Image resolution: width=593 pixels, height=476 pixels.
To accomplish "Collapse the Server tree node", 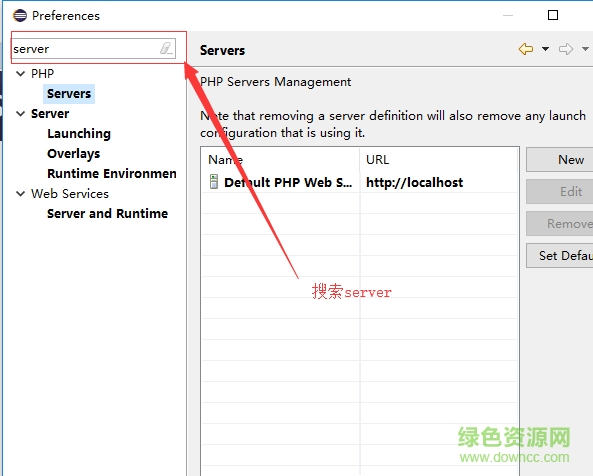I will (x=20, y=114).
